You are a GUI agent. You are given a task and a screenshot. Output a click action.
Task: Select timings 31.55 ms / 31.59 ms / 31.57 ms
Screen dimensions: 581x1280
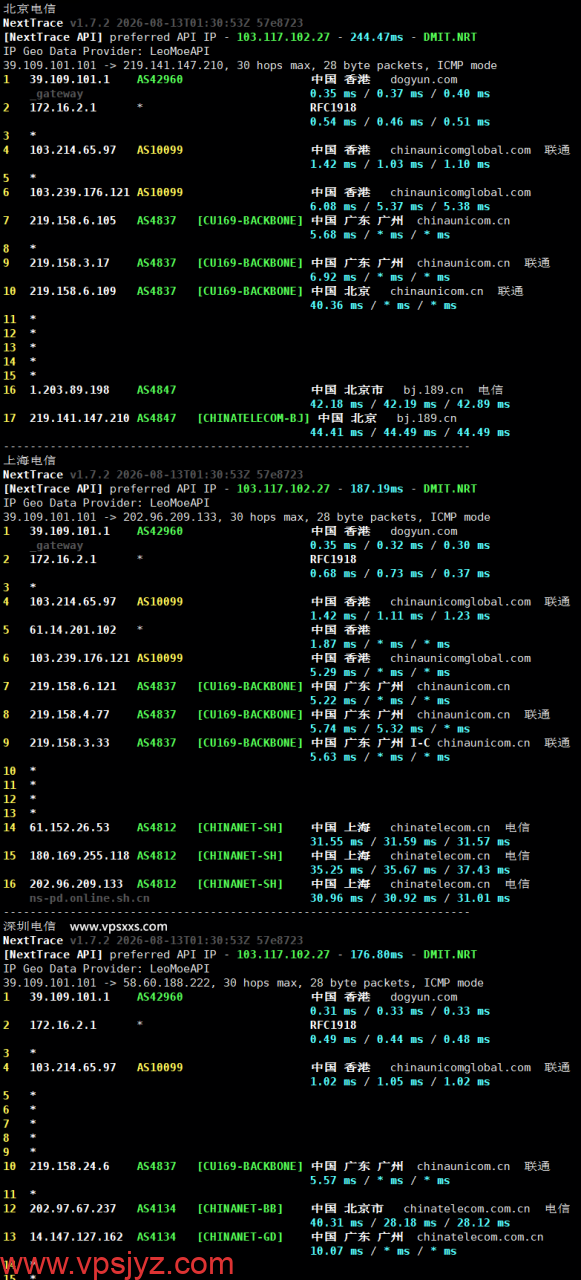click(x=410, y=841)
